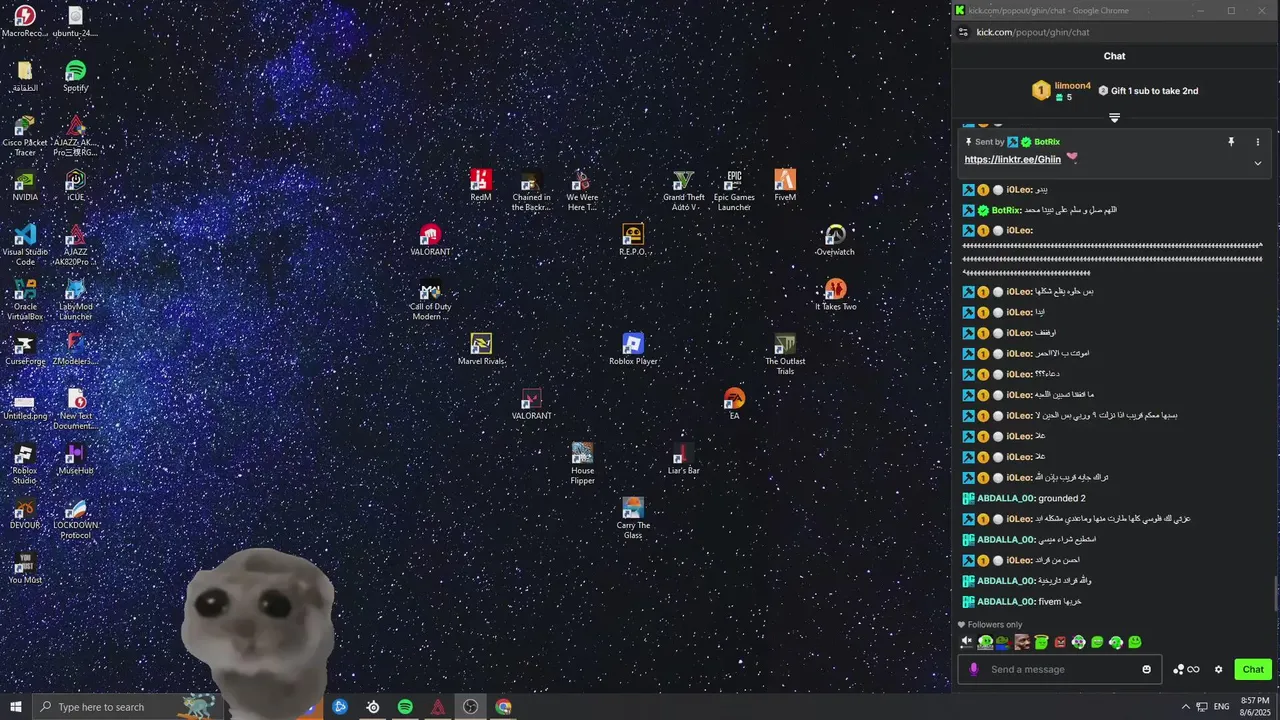Open the RedM desktop shortcut
This screenshot has width=1280, height=720.
[481, 185]
